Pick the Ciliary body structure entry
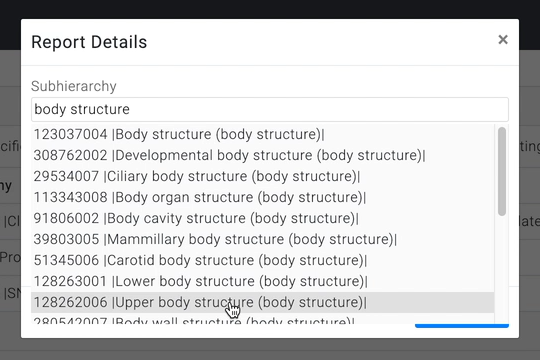 pyautogui.click(x=263, y=176)
